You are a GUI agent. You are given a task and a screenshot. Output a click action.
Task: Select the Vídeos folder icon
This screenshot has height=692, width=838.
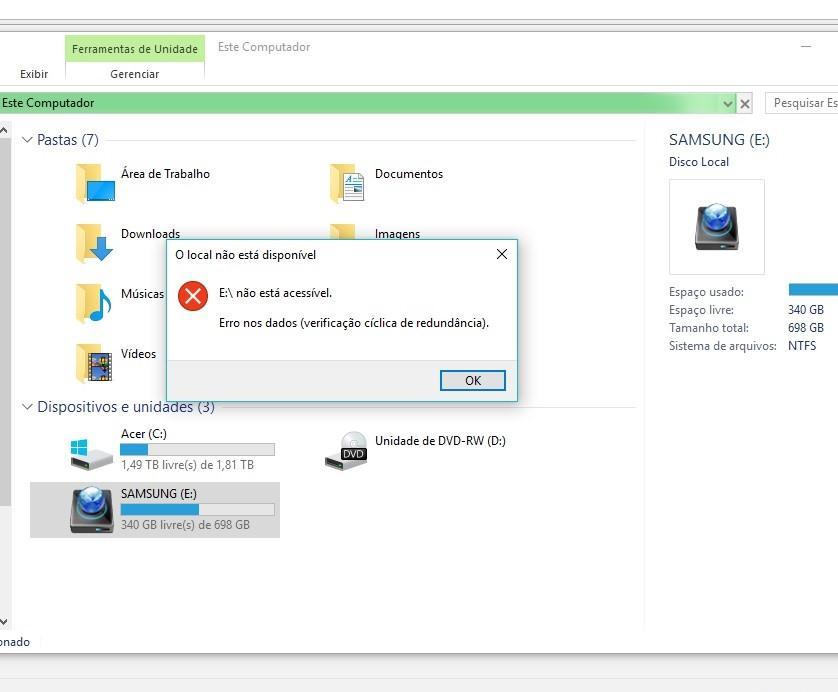[x=94, y=363]
